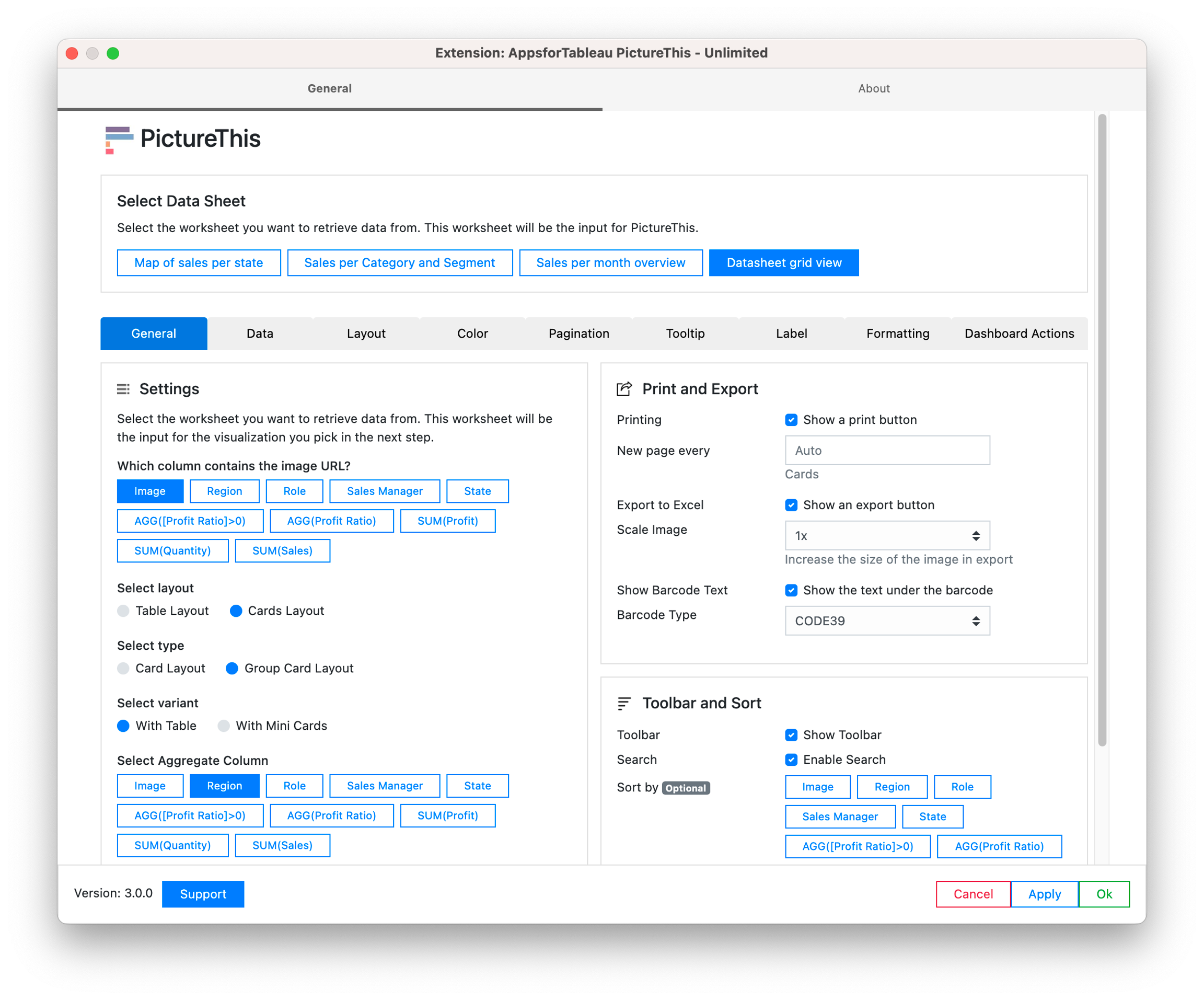Click the Toolbar and Sort icon
Viewport: 1204px width, 1000px height.
[x=624, y=704]
